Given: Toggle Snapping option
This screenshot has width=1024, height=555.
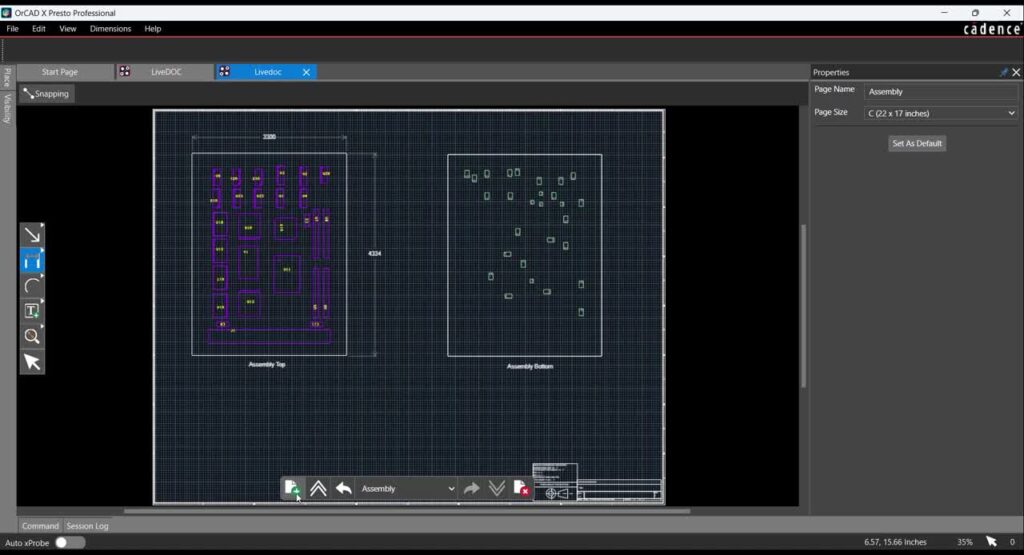Looking at the screenshot, I should click(x=46, y=94).
